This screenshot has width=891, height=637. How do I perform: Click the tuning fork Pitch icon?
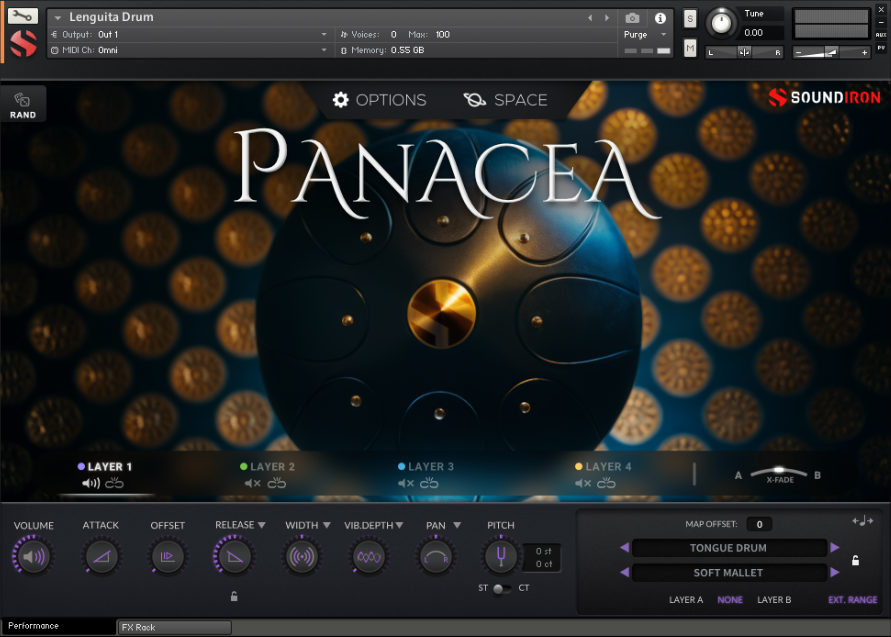point(500,555)
